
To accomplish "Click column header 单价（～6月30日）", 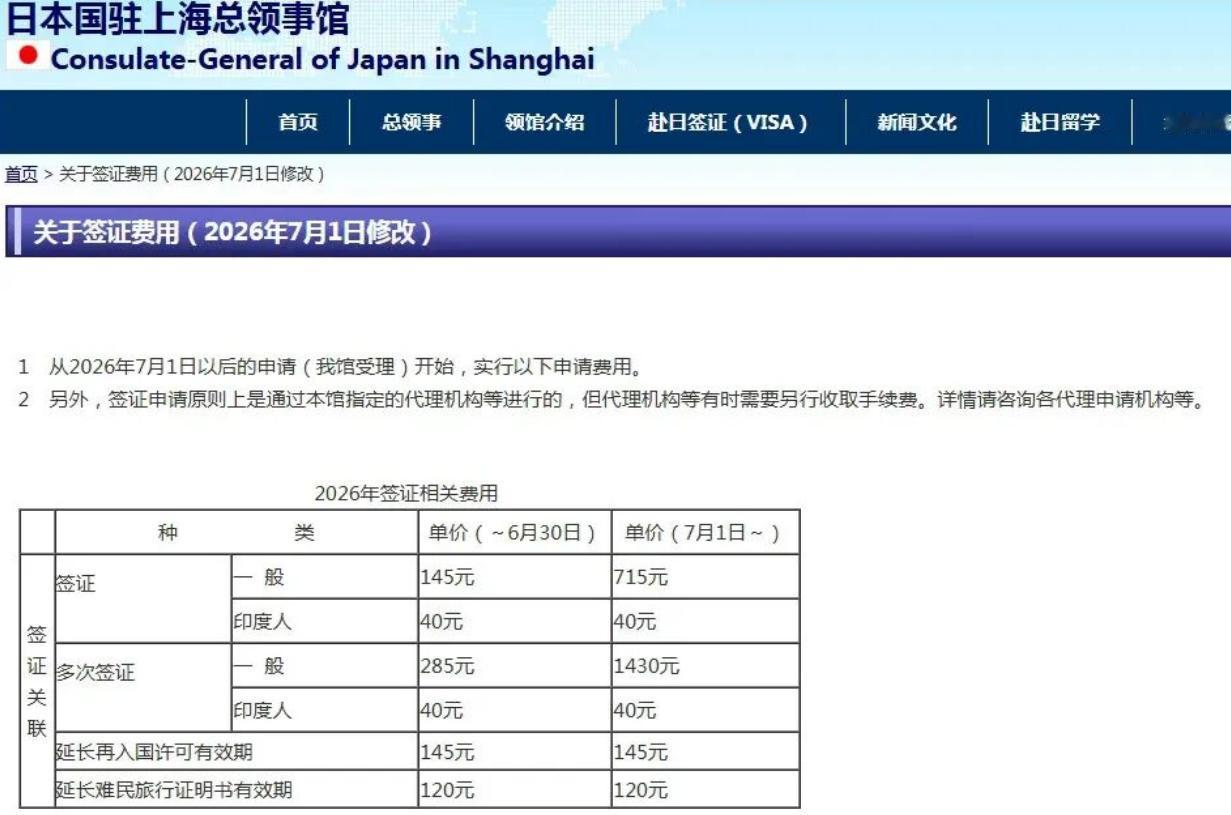I will [x=514, y=532].
